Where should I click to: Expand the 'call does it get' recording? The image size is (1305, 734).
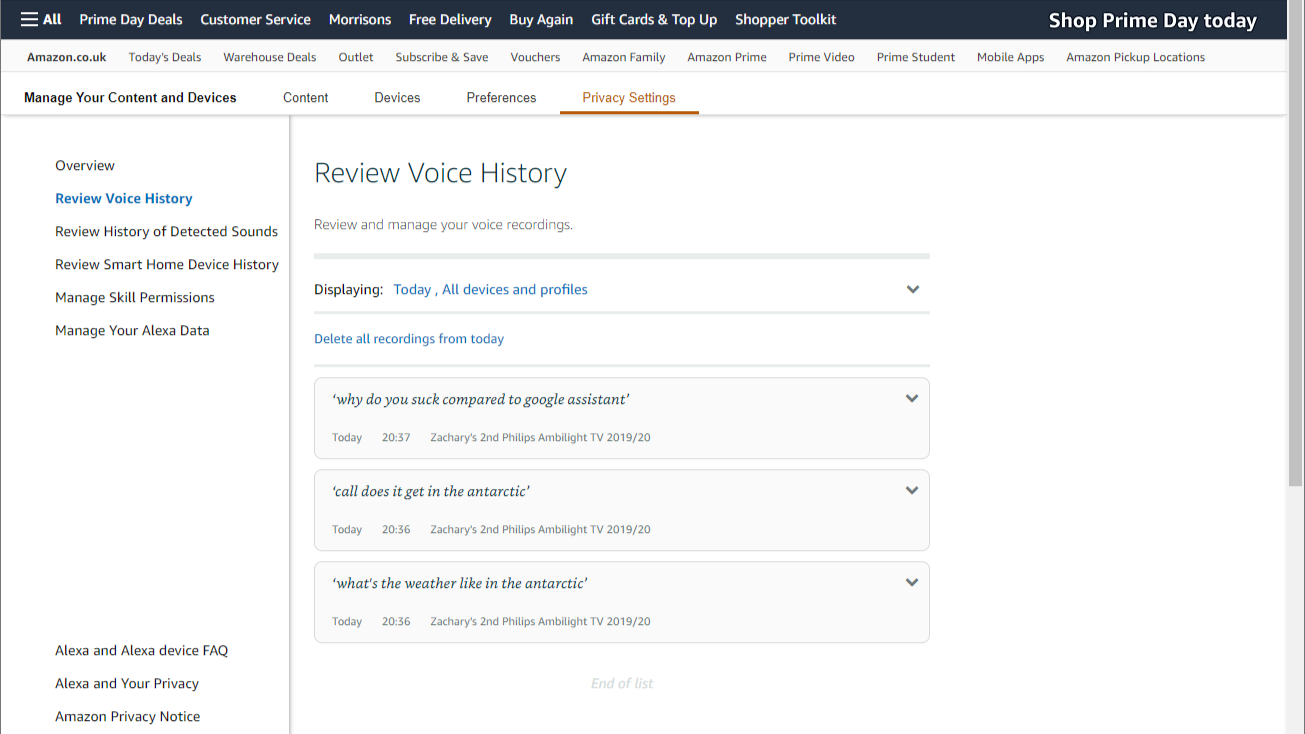[911, 491]
